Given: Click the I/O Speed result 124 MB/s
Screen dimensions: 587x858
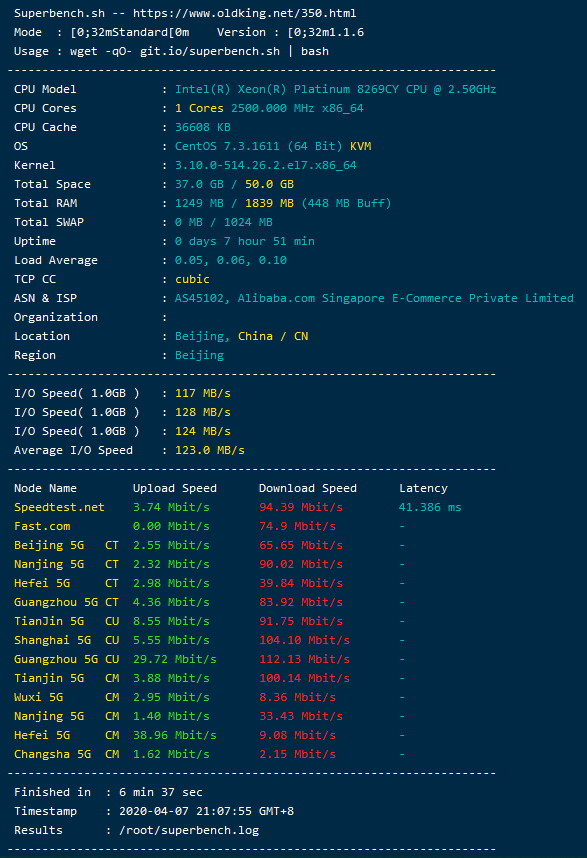Looking at the screenshot, I should [203, 431].
